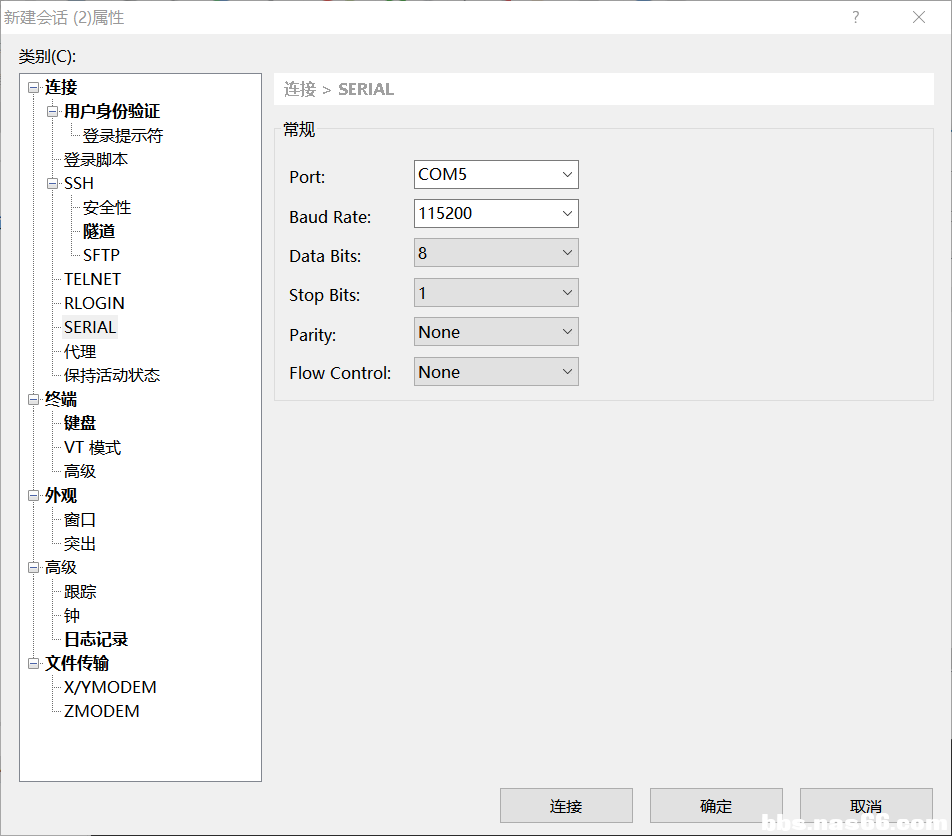The width and height of the screenshot is (952, 836).
Task: Collapse the SSH tree node
Action: pos(53,184)
